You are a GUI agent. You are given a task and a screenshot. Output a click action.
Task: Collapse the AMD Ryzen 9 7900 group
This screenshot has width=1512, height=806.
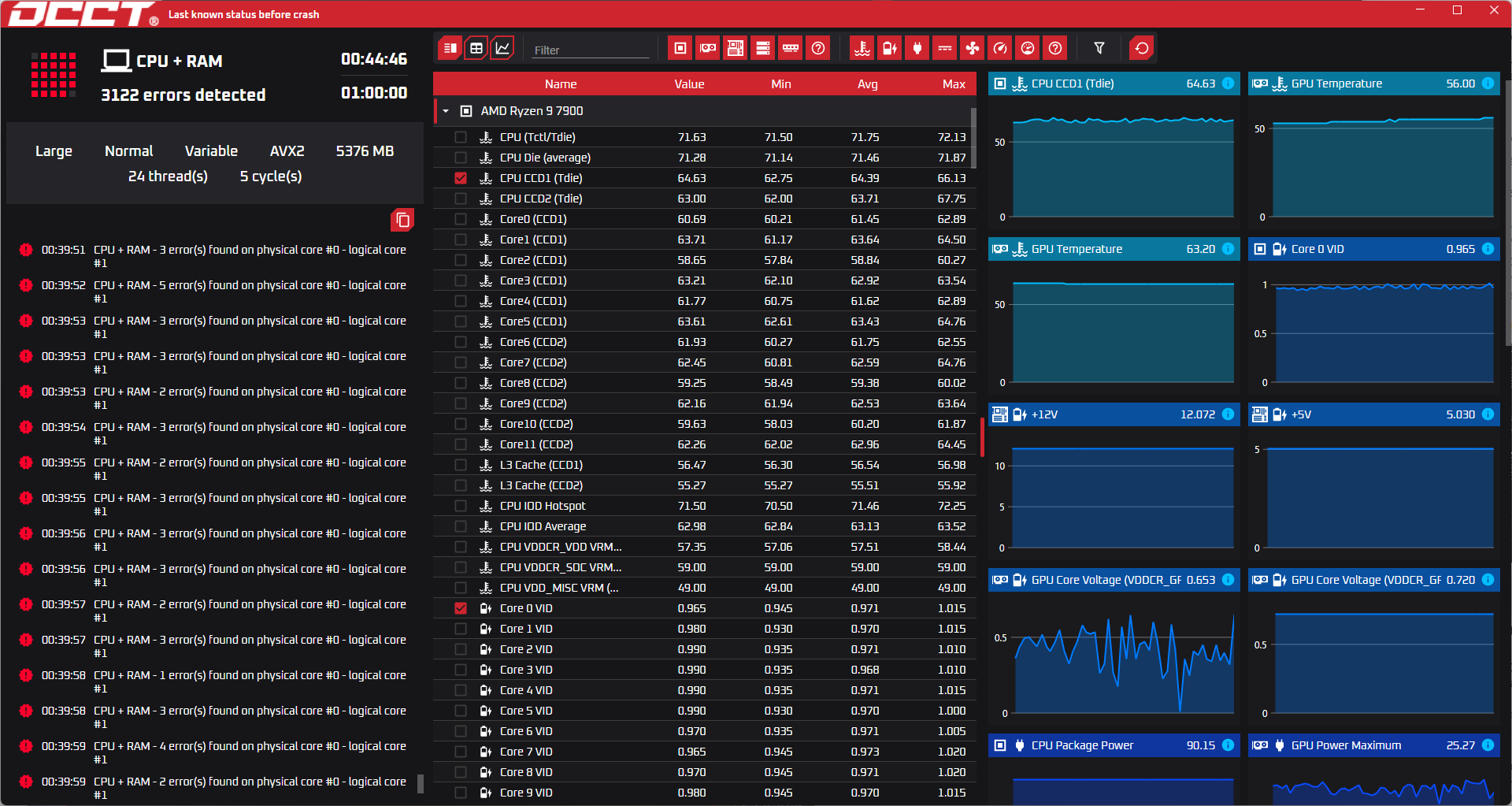tap(446, 111)
